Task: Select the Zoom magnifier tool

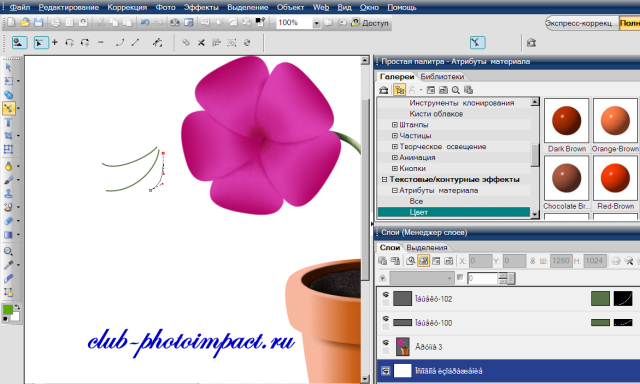Action: click(x=8, y=251)
